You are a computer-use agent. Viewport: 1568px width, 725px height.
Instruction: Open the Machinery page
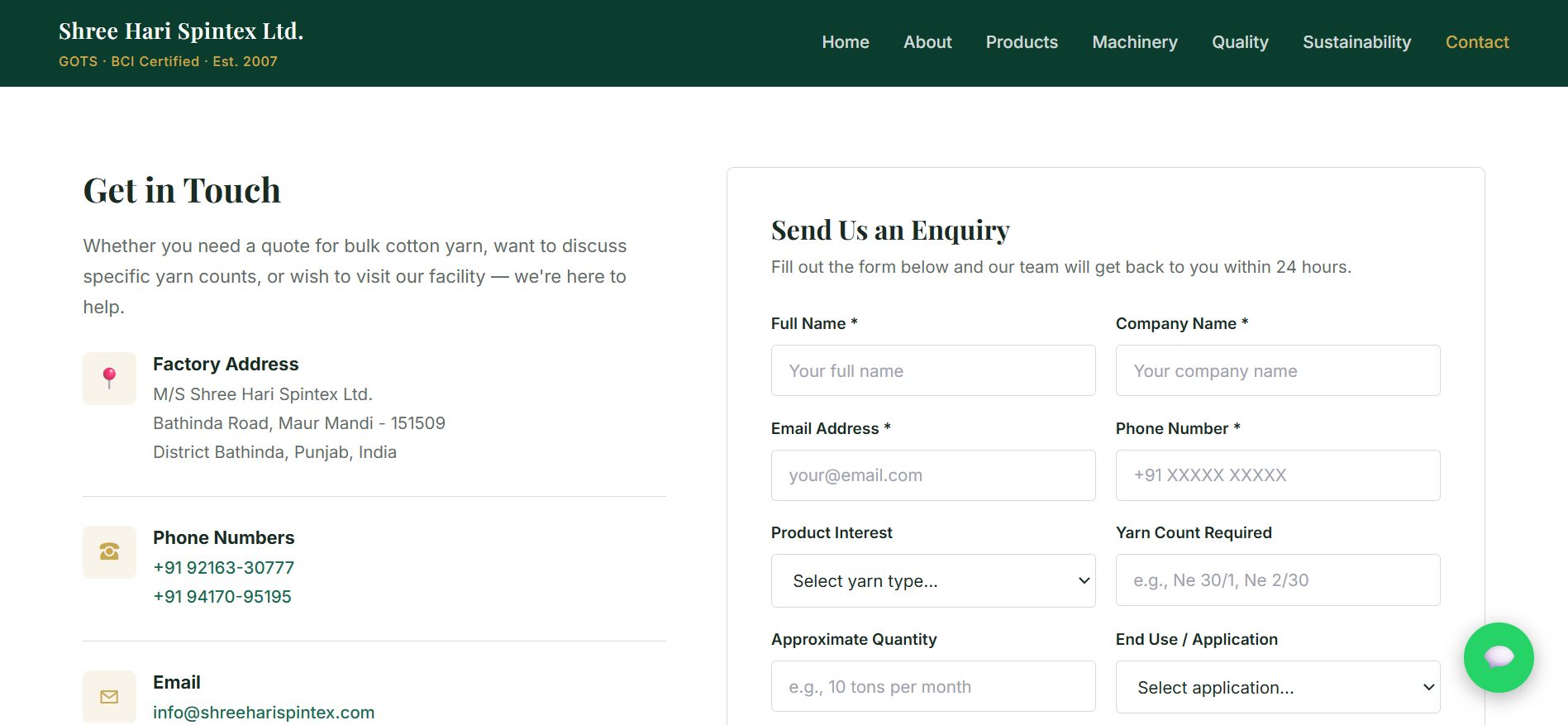pos(1135,42)
